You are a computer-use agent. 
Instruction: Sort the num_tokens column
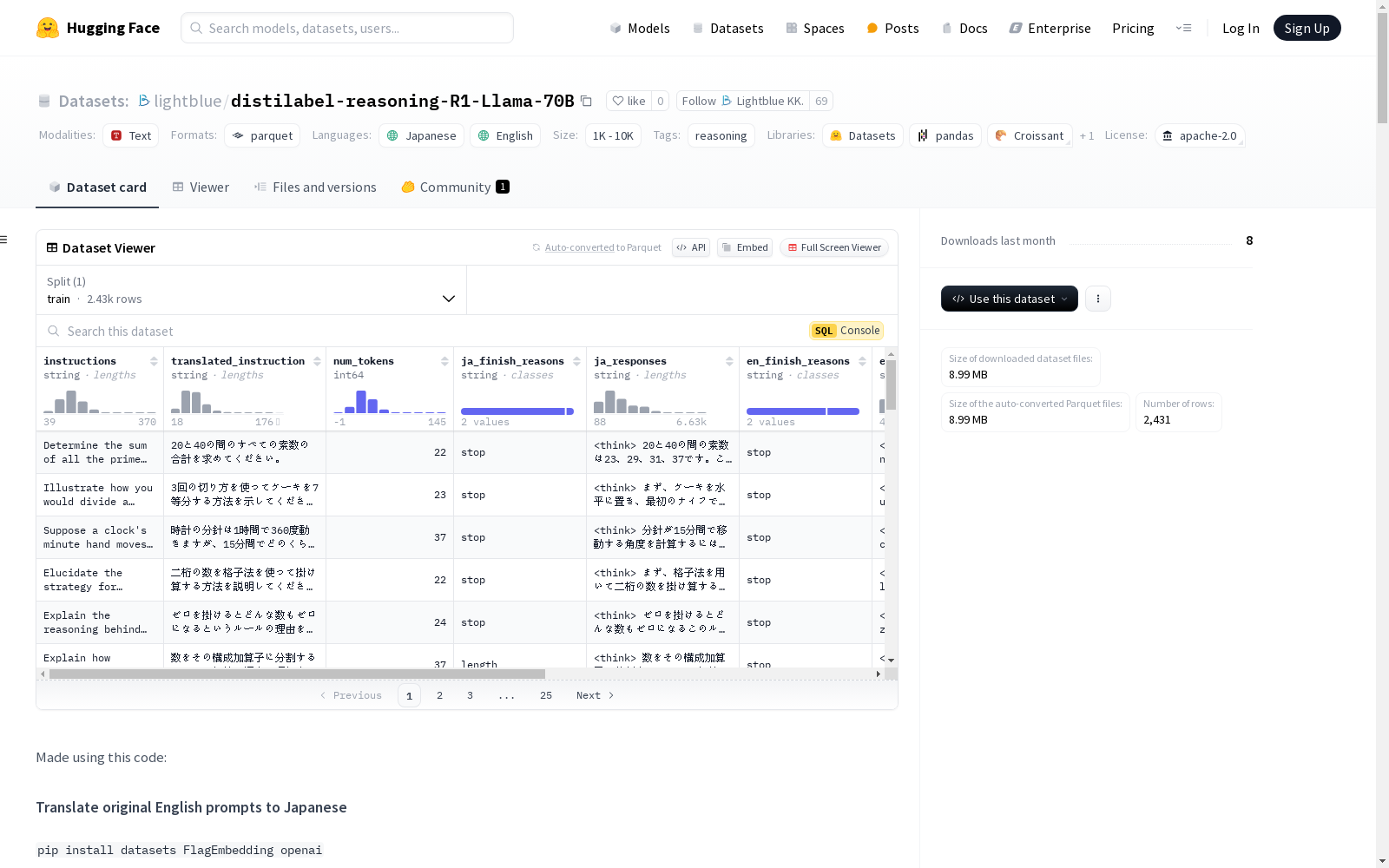point(444,361)
